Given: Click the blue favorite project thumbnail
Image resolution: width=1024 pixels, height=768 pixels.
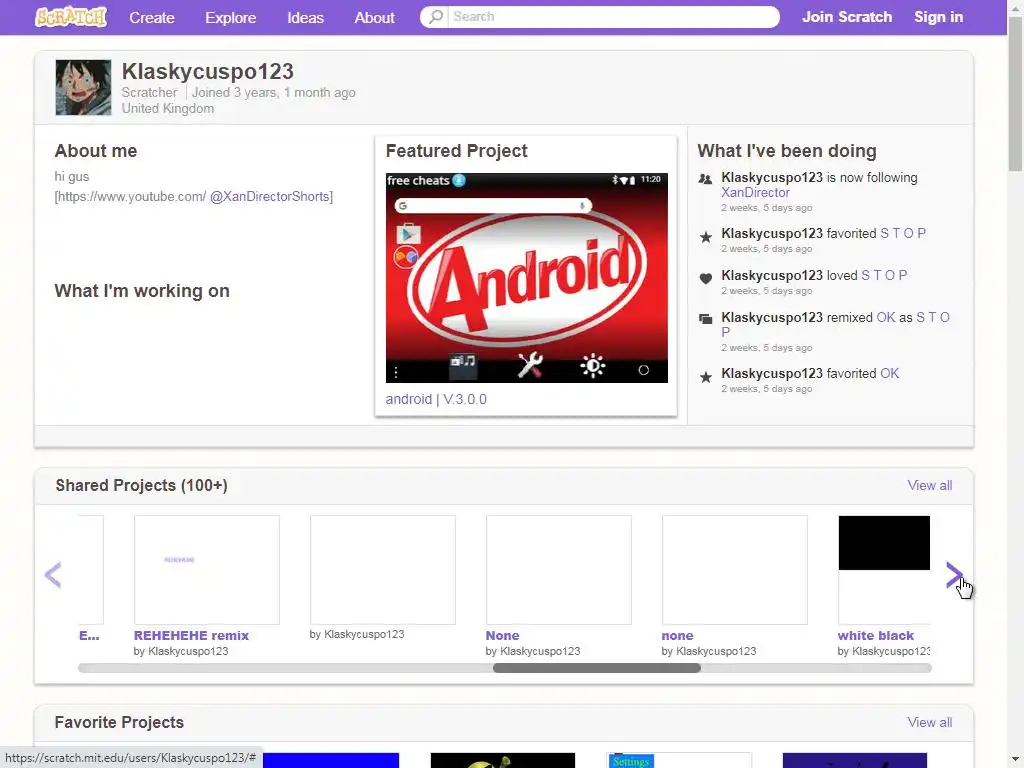Looking at the screenshot, I should [330, 760].
